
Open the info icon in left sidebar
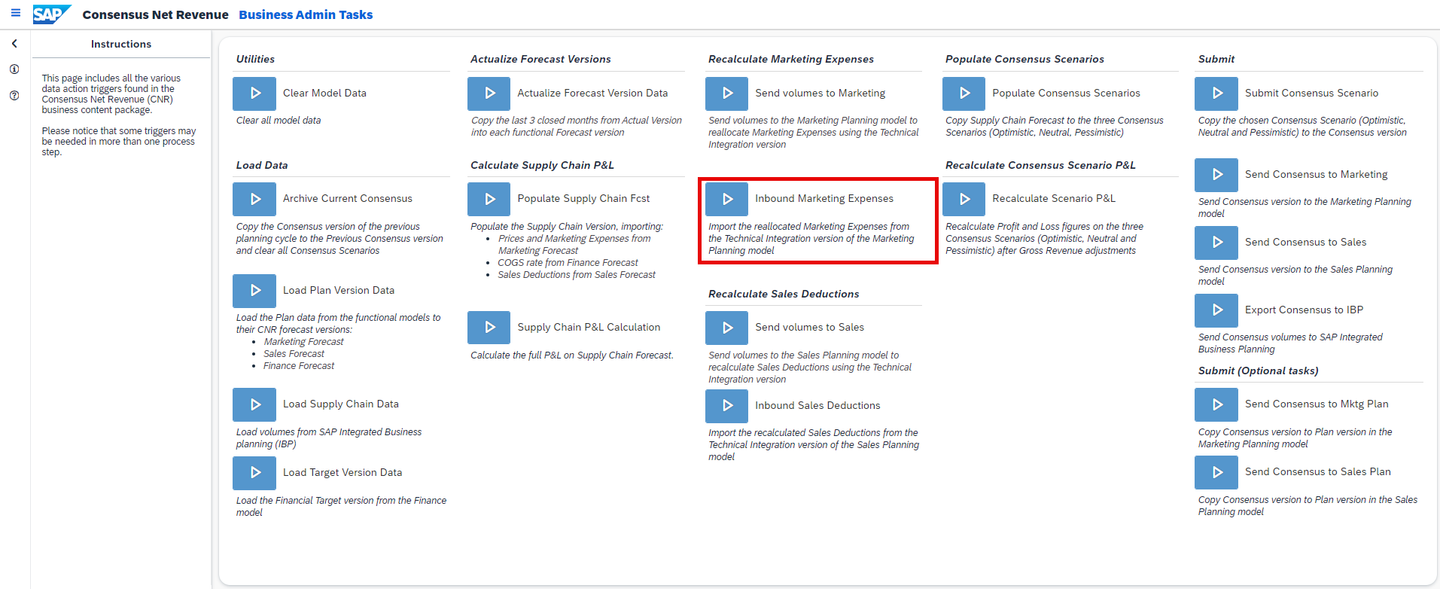(x=14, y=70)
